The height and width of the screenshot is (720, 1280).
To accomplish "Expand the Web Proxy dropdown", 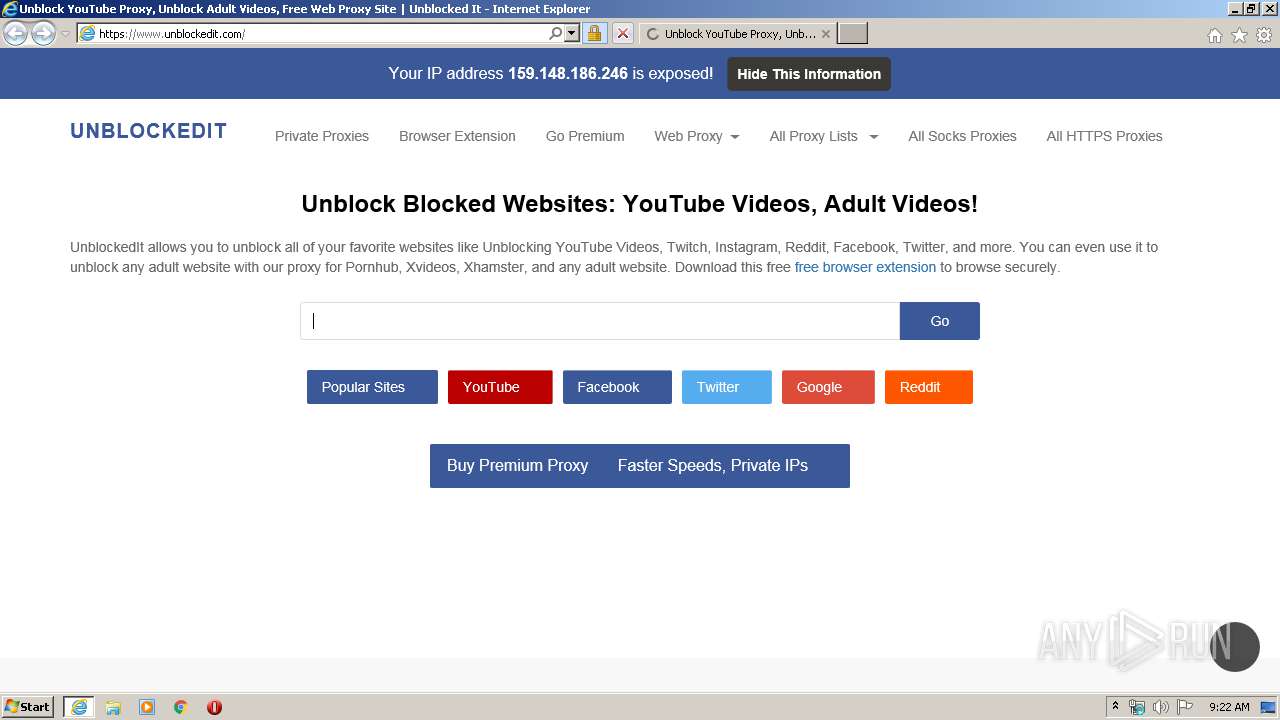I will click(x=697, y=136).
